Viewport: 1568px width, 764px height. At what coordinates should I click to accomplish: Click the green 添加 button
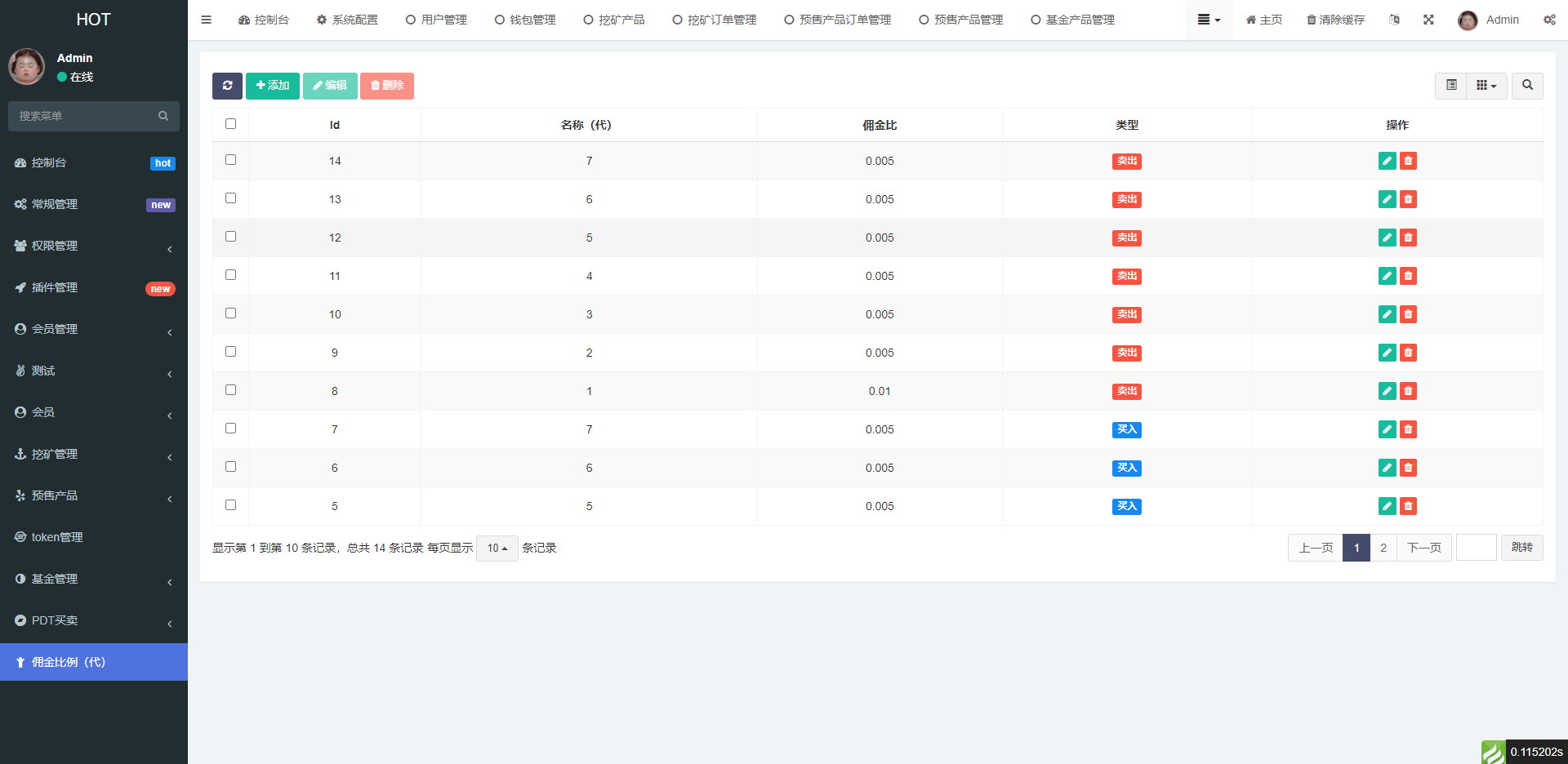[273, 86]
